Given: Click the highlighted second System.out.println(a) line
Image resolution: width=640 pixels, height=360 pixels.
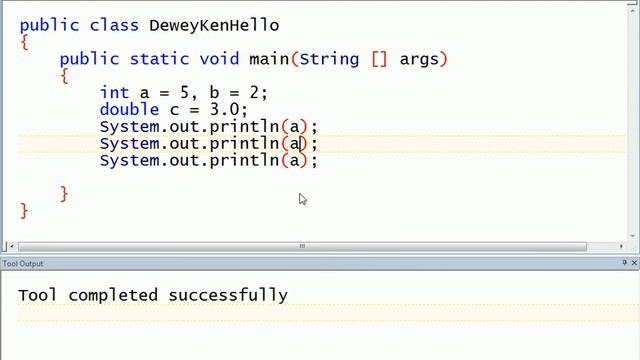Looking at the screenshot, I should click(x=209, y=144).
